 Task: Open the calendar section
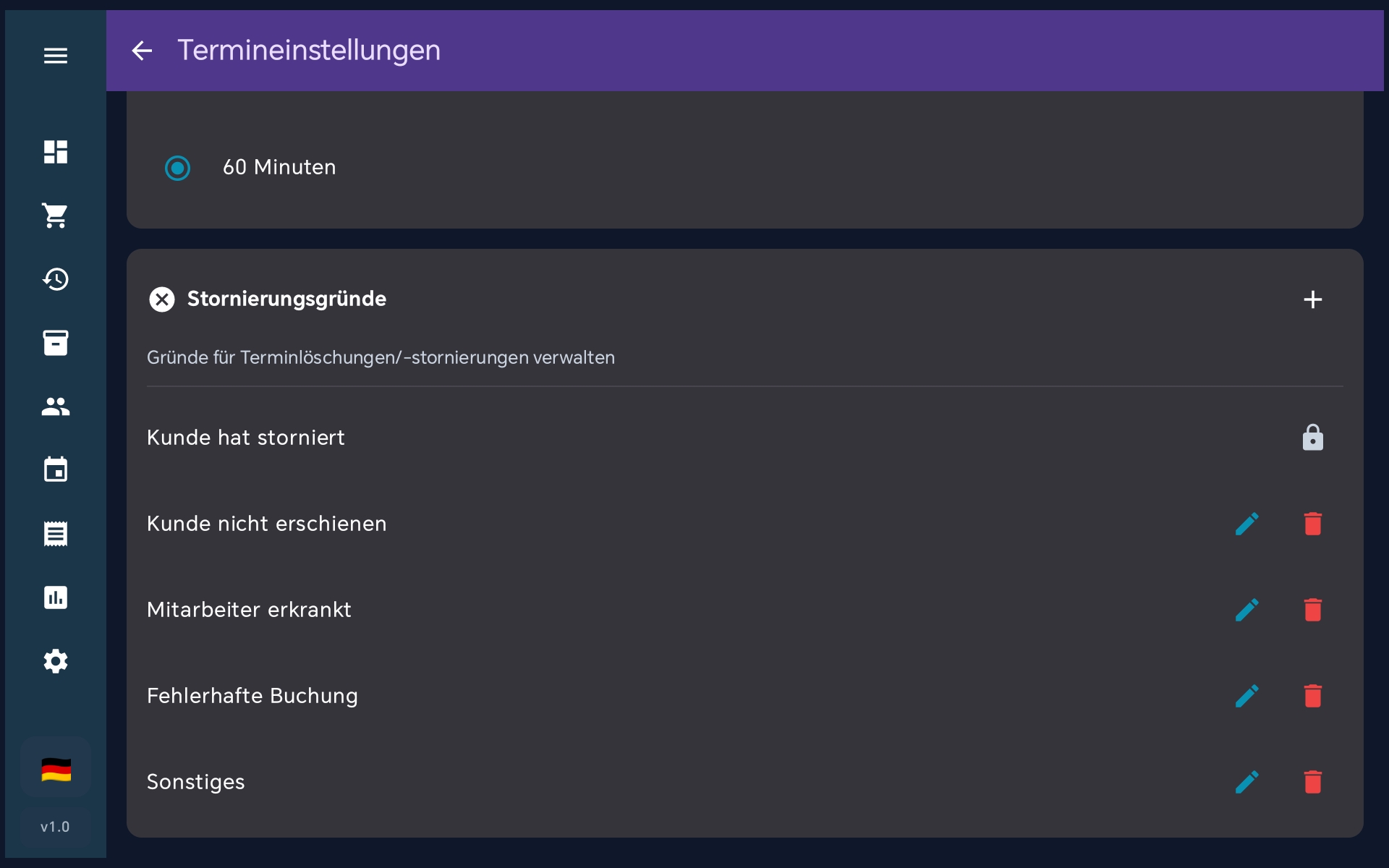pos(55,469)
